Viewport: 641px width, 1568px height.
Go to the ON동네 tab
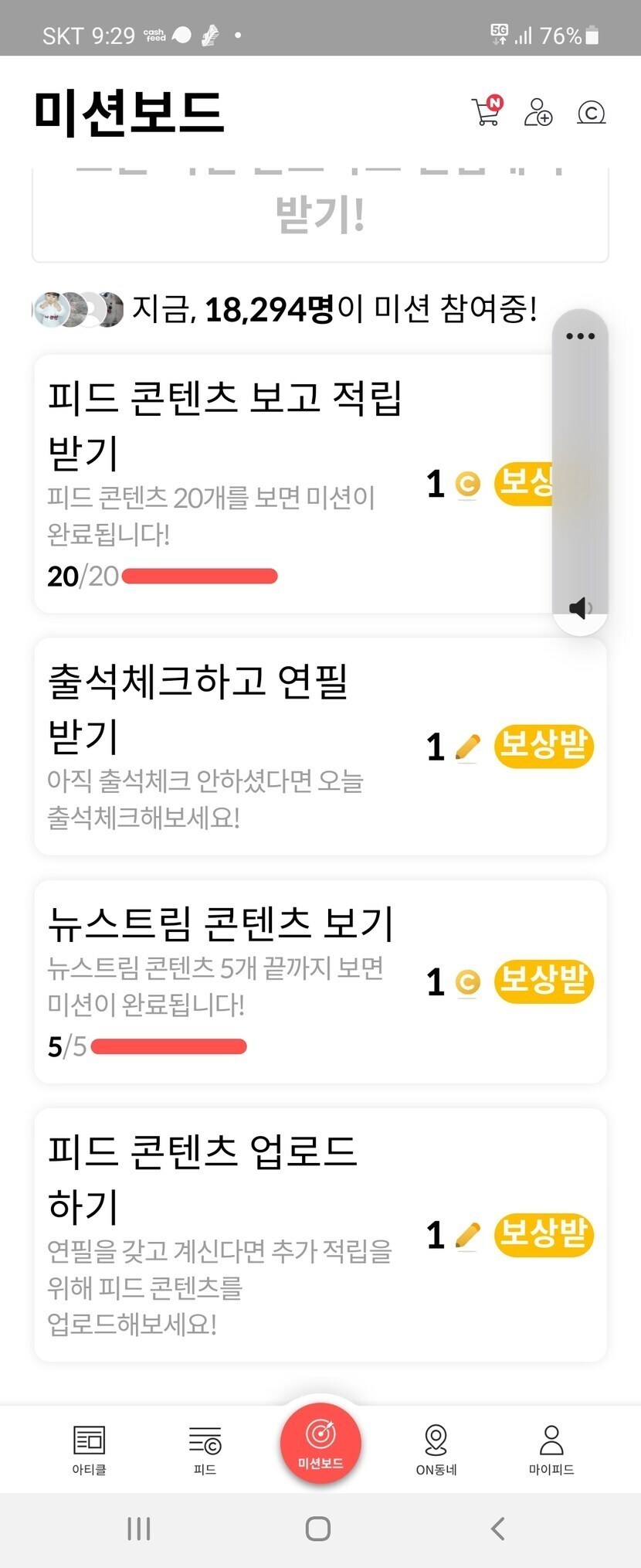(x=436, y=1449)
